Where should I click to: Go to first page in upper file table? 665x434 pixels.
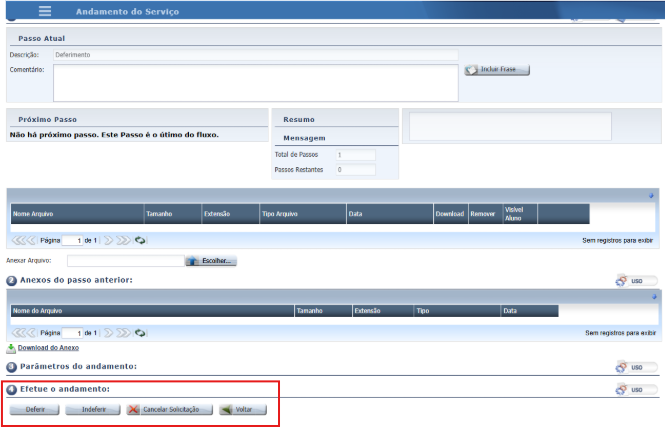click(18, 241)
